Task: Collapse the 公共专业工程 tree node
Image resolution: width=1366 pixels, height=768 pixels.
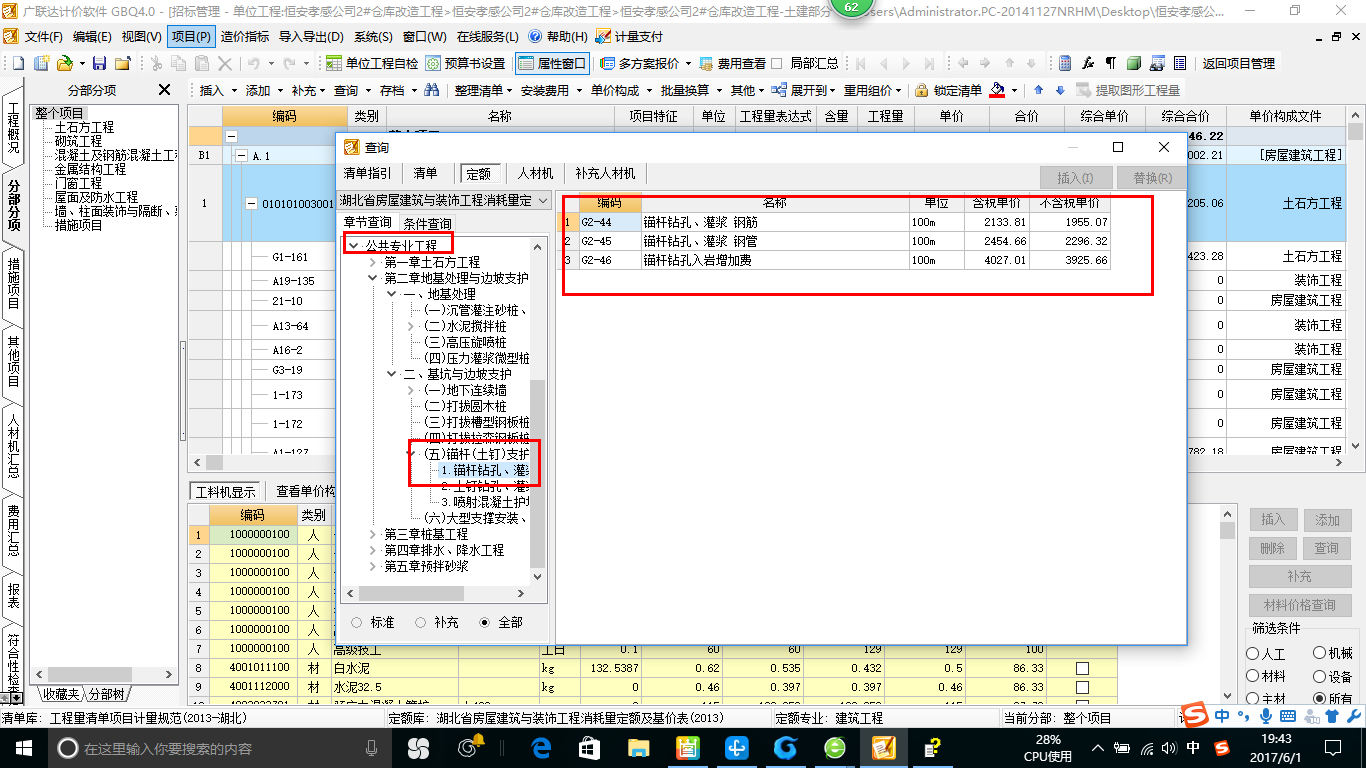Action: pyautogui.click(x=353, y=245)
